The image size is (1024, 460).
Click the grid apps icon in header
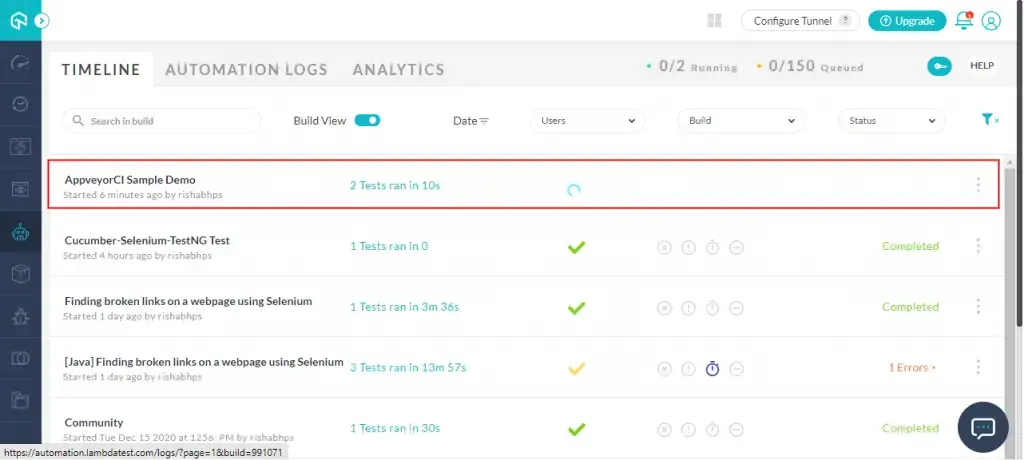(714, 20)
